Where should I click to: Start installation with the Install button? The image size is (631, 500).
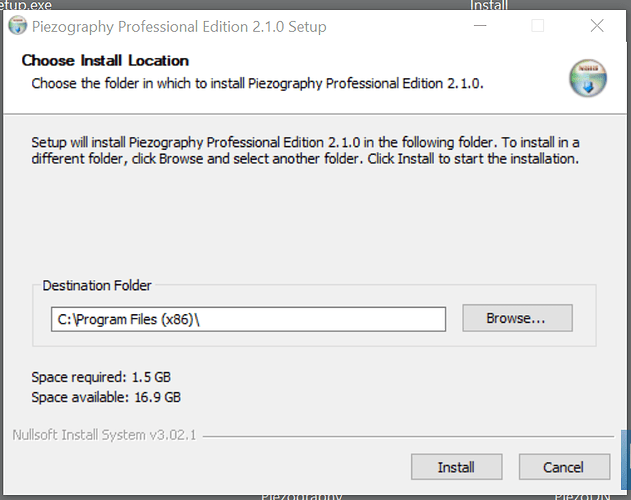tap(456, 467)
